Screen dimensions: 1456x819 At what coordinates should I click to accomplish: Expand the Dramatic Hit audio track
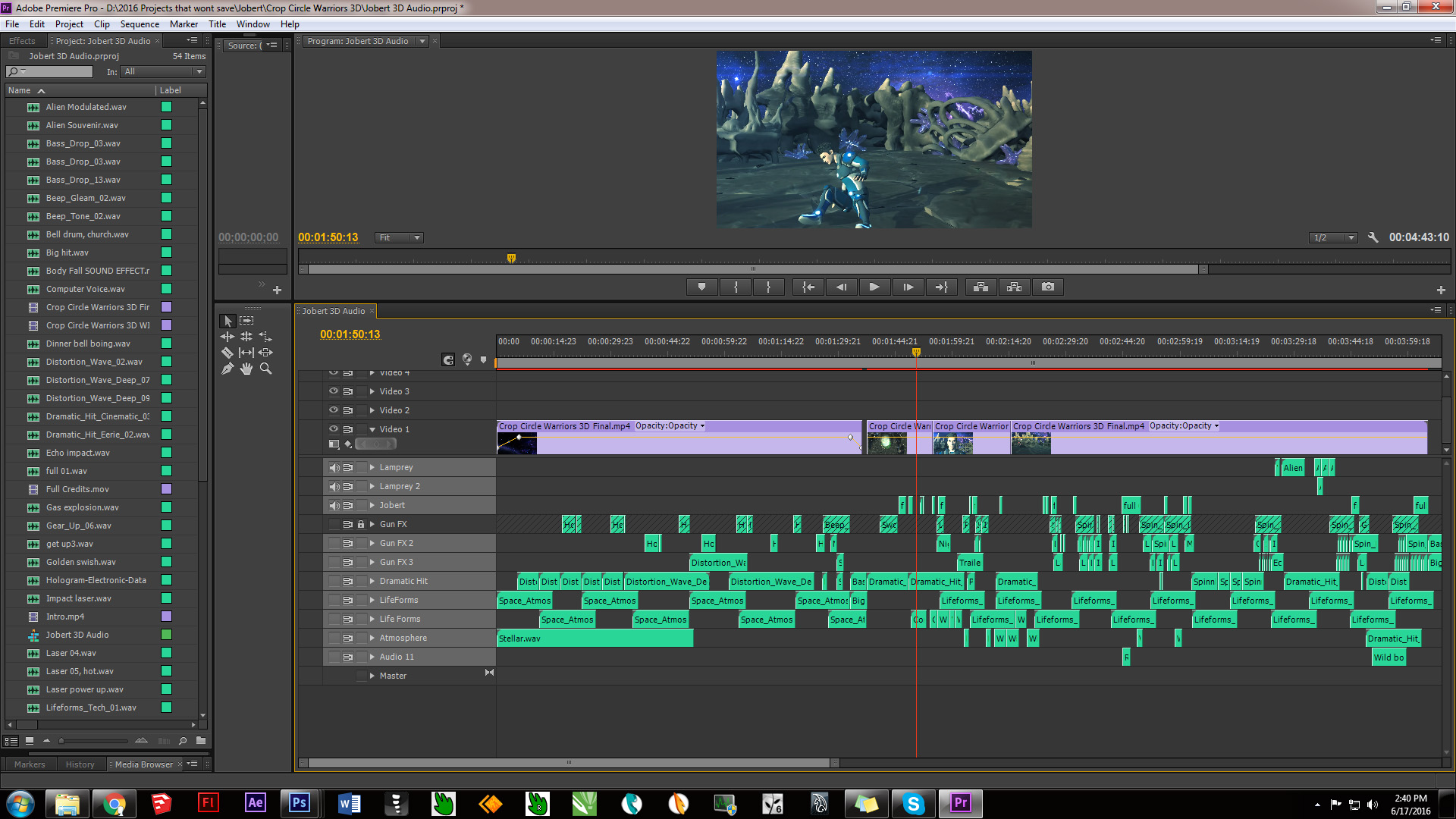372,582
